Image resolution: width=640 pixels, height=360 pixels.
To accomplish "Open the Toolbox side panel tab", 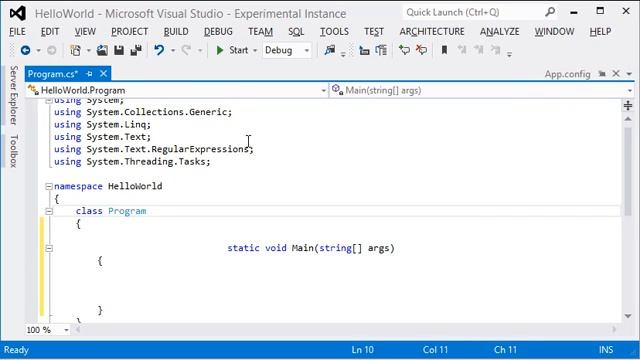I will click(13, 151).
